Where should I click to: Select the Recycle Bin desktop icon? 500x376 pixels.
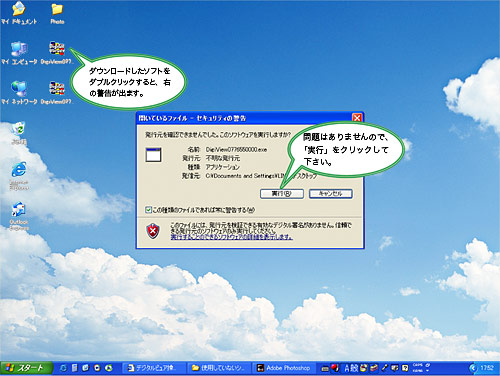pyautogui.click(x=19, y=133)
